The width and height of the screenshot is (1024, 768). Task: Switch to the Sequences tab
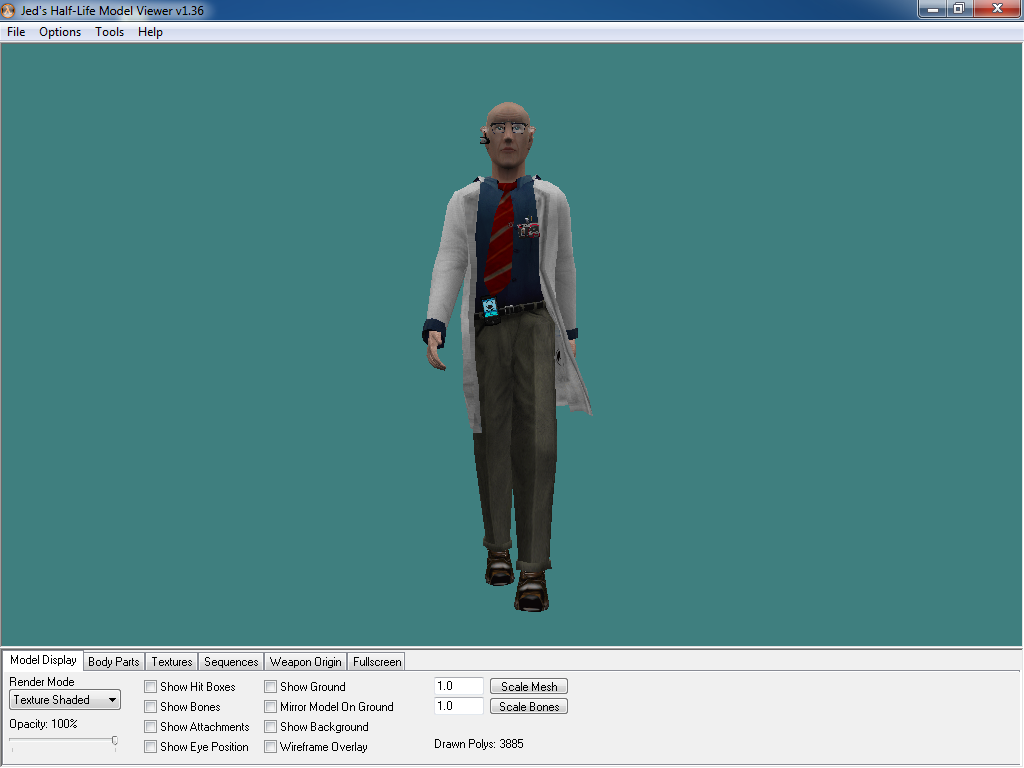[231, 662]
